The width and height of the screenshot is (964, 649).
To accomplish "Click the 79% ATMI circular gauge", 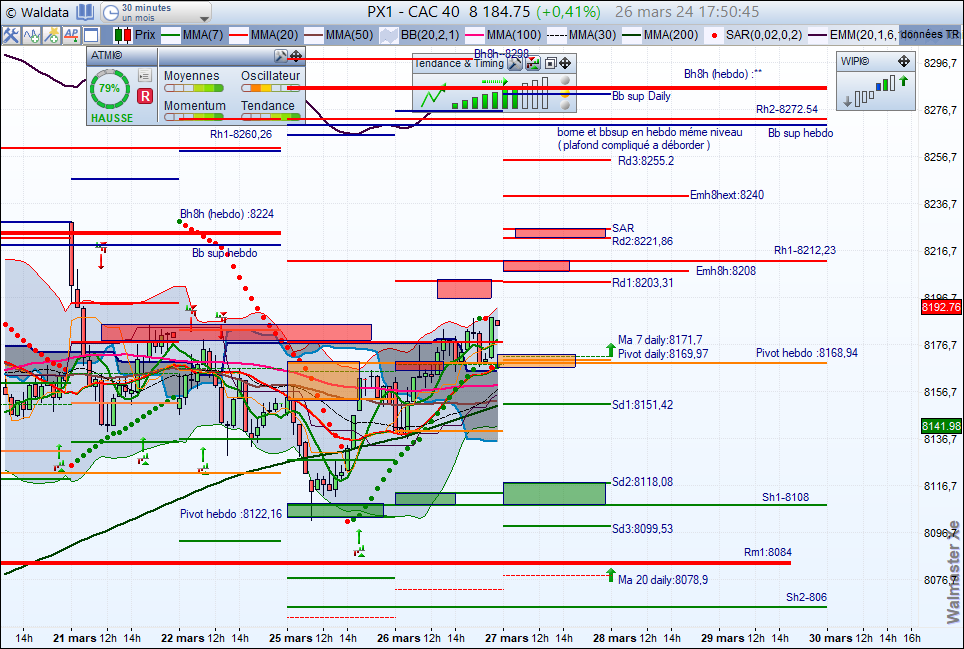I will 110,89.
